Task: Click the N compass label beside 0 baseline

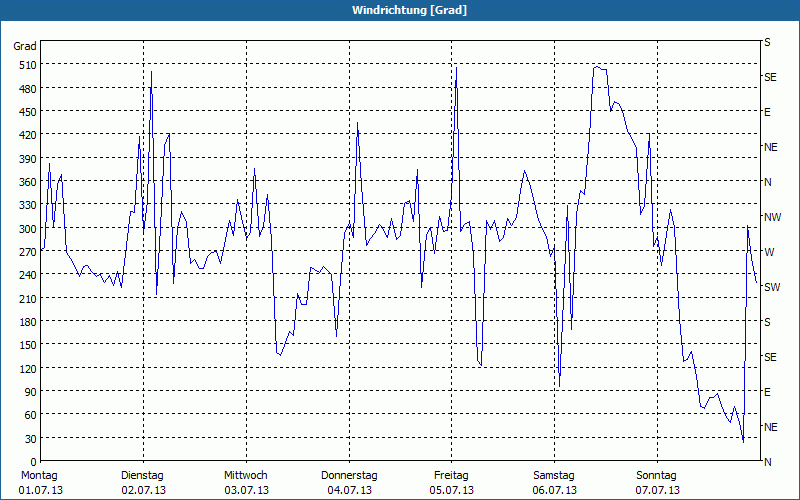Action: pos(767,462)
